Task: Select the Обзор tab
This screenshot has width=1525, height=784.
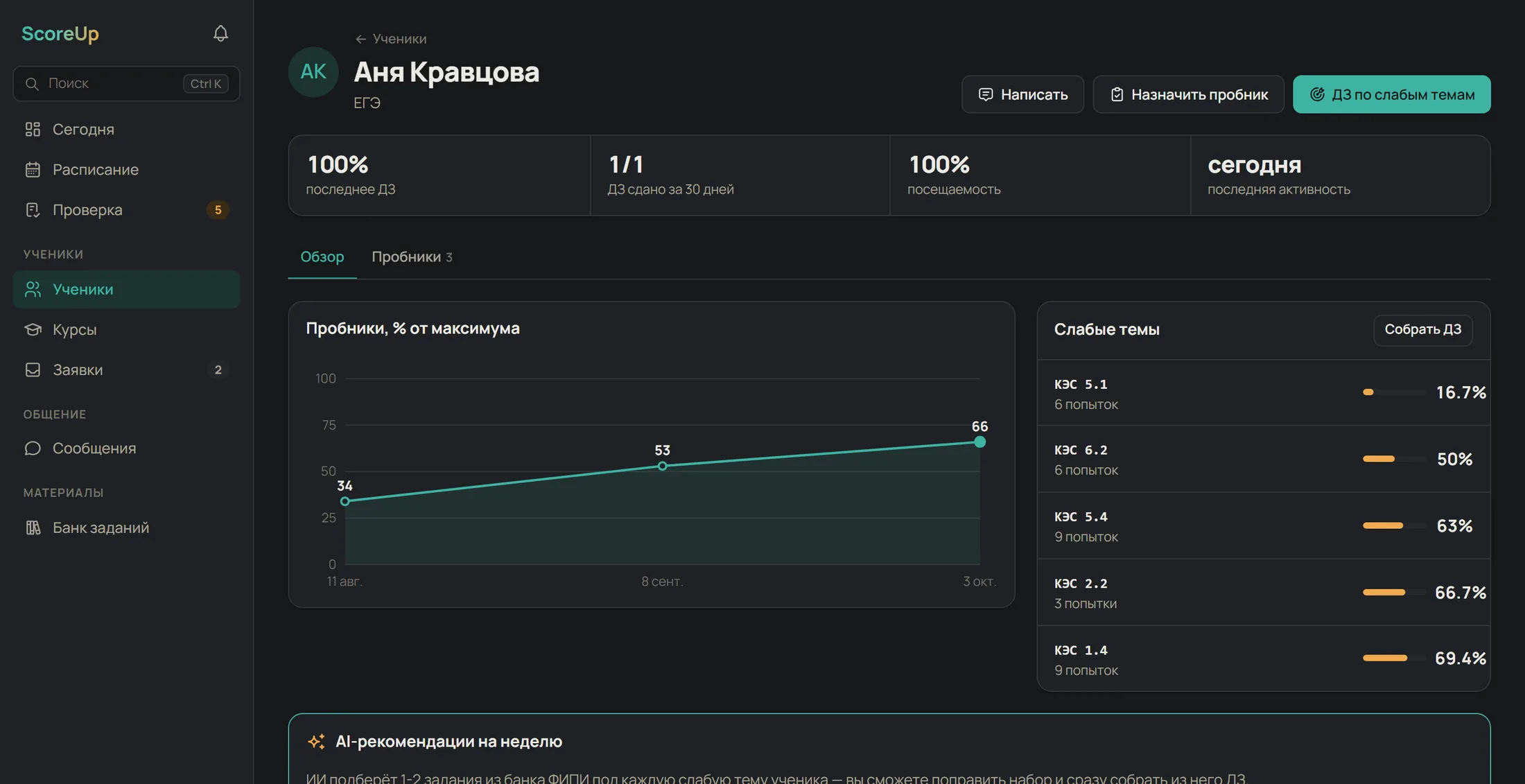Action: point(322,257)
